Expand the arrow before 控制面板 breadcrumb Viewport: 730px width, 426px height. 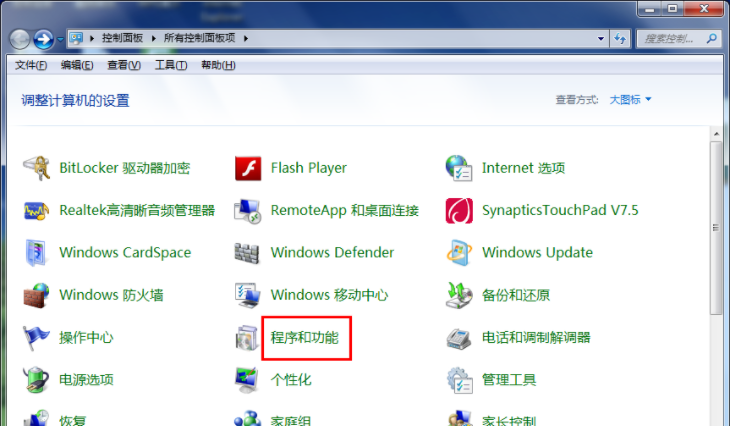click(x=92, y=38)
